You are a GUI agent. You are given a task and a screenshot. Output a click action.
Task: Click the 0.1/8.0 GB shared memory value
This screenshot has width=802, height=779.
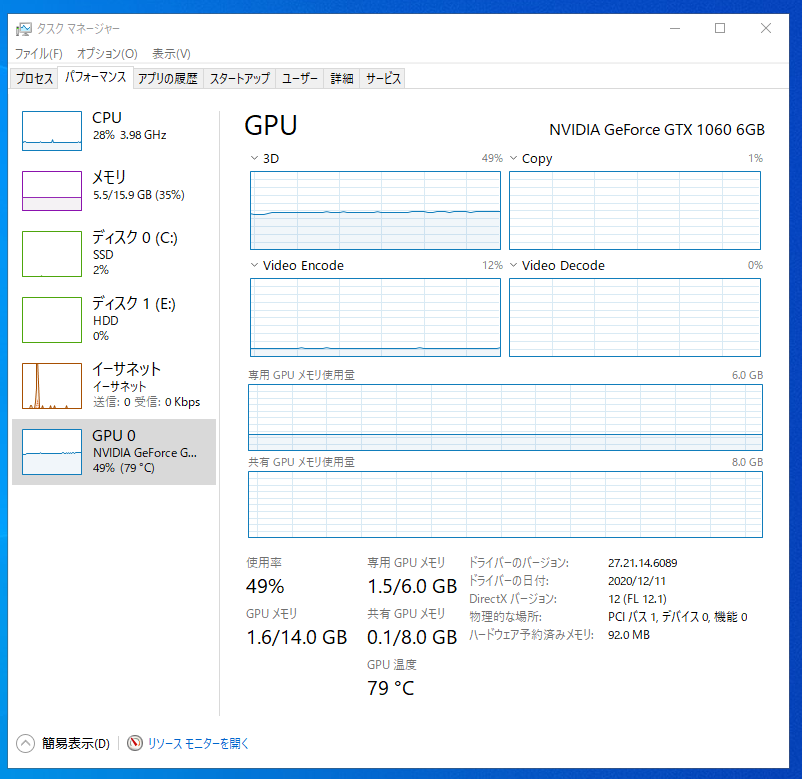tap(412, 637)
